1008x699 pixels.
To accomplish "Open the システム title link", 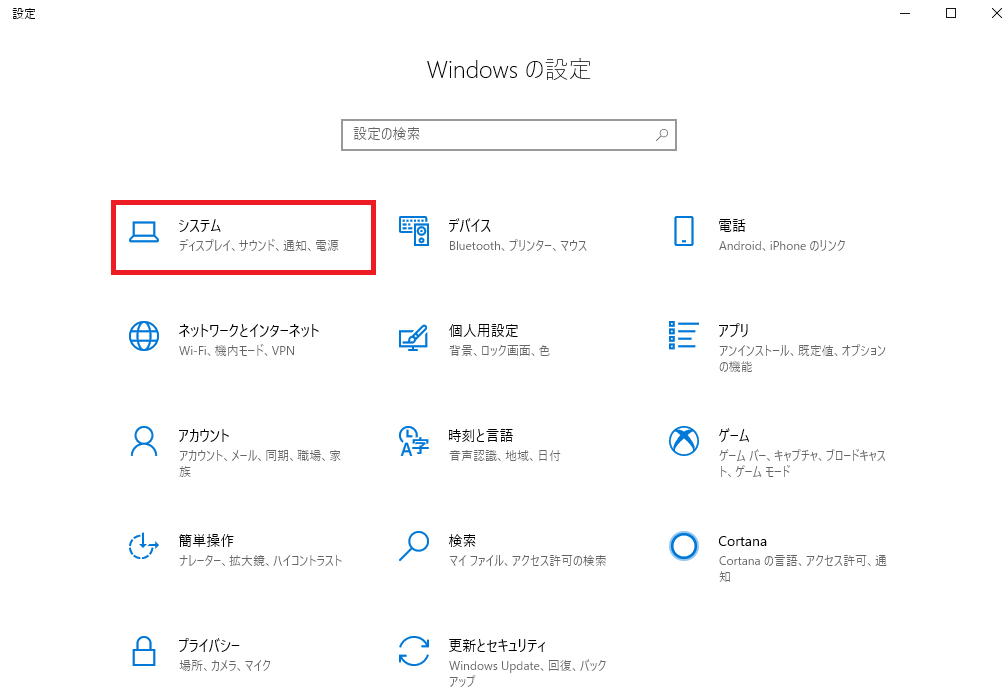I will (x=200, y=226).
